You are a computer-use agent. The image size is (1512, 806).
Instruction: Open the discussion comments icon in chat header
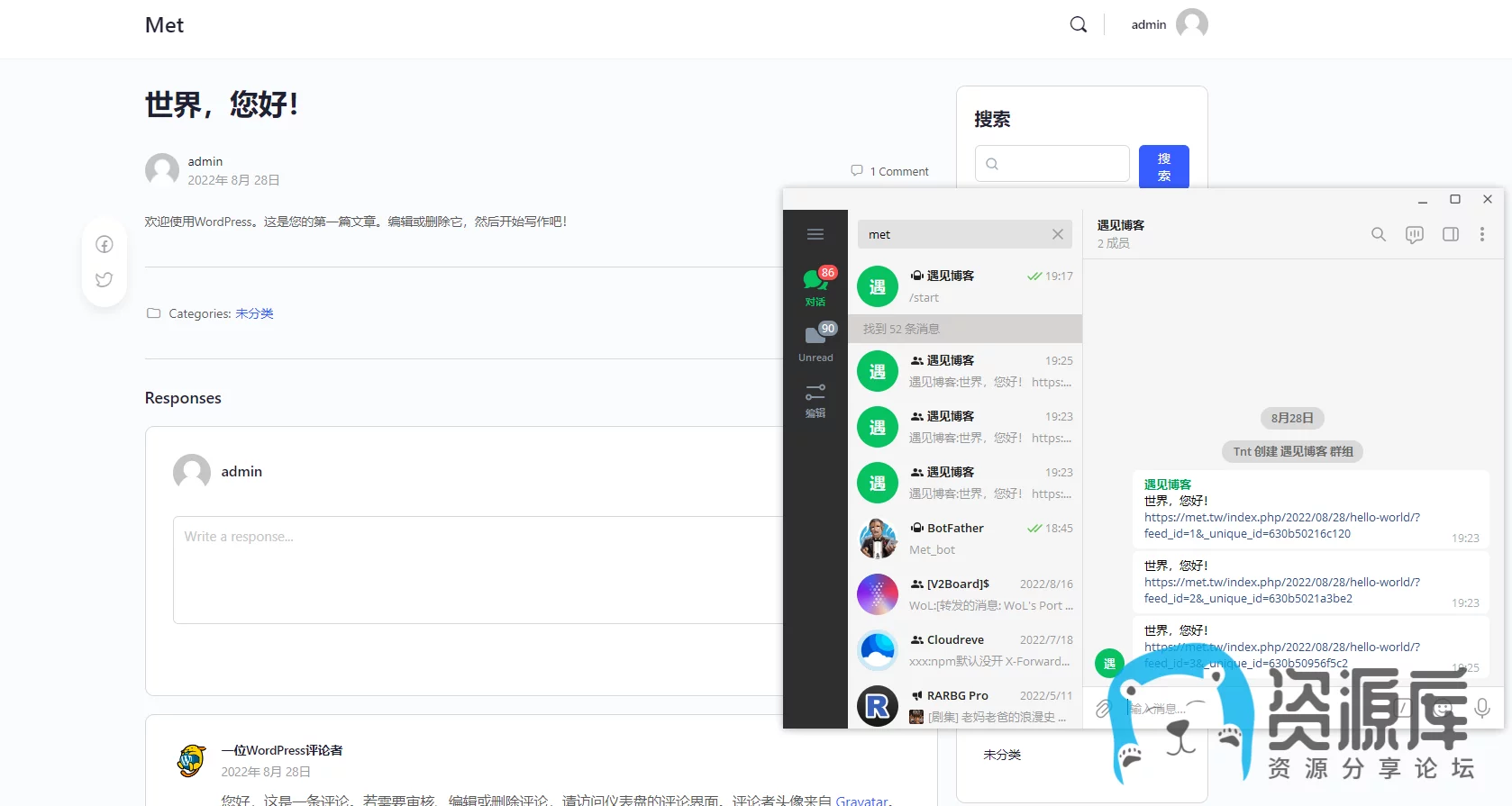tap(1414, 234)
